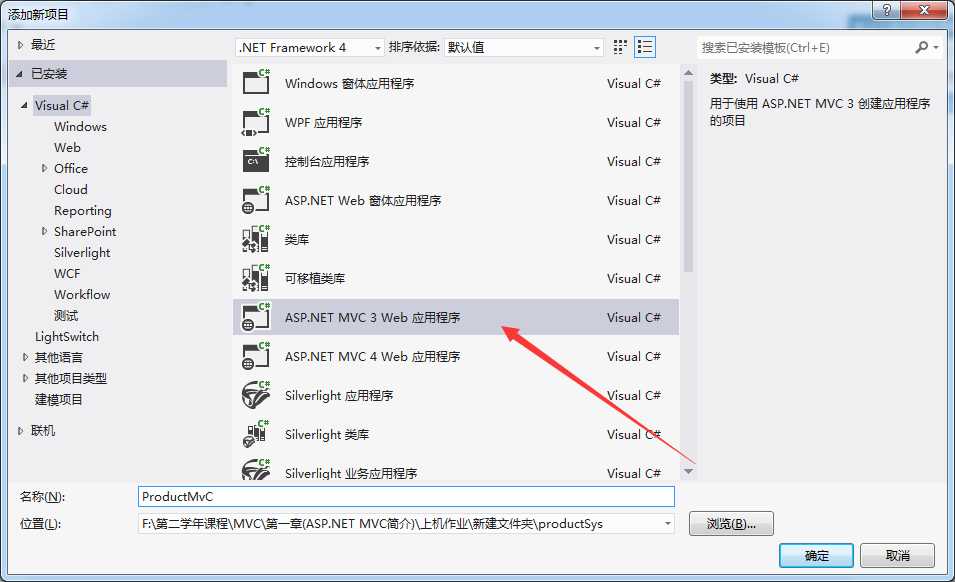Select the WCF category
The height and width of the screenshot is (582, 955).
click(67, 273)
